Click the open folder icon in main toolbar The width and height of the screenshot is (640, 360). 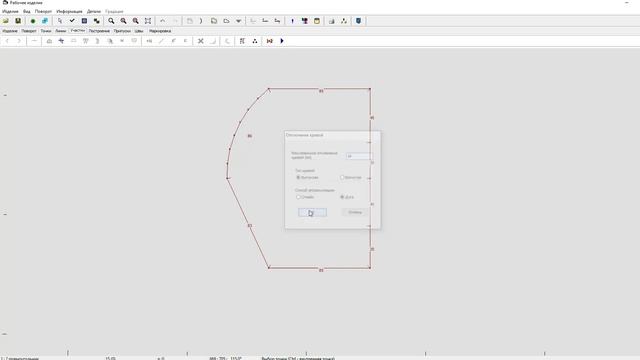6,21
